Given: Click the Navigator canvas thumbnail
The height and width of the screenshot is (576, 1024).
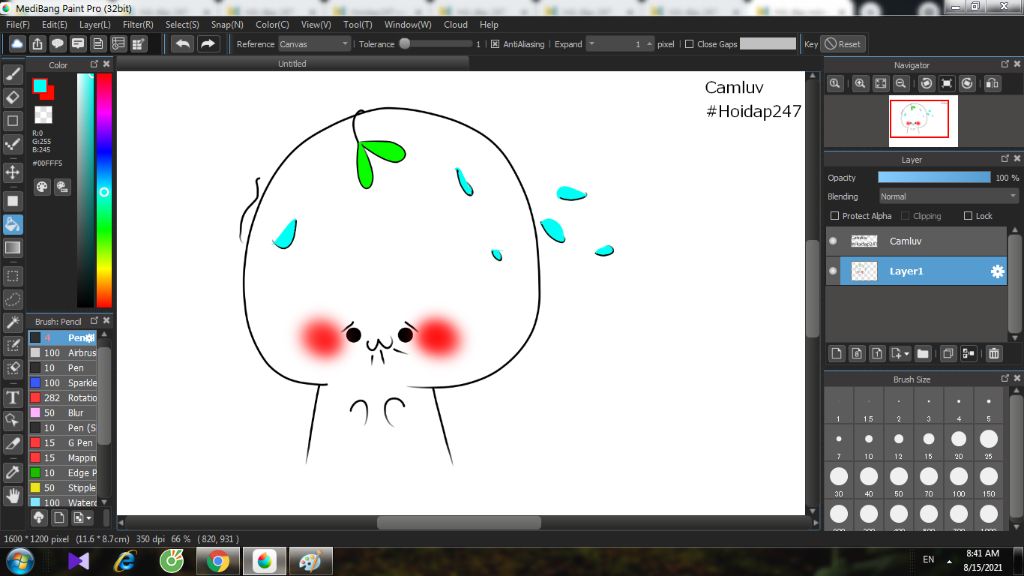Looking at the screenshot, I should pyautogui.click(x=923, y=121).
